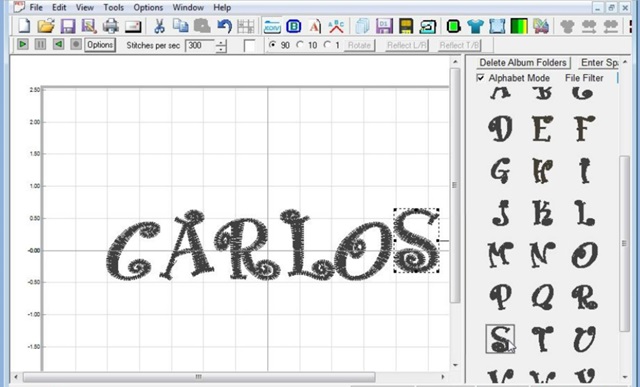Pause the stitch simulation
The image size is (640, 387).
(x=40, y=44)
